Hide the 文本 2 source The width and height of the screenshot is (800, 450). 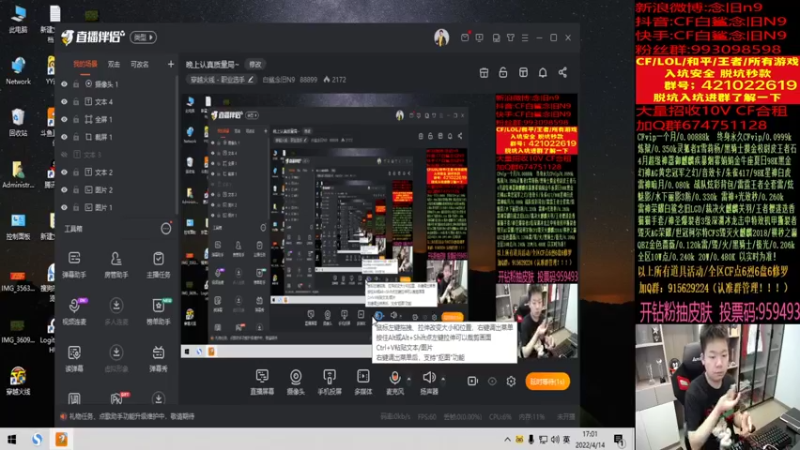pos(64,172)
